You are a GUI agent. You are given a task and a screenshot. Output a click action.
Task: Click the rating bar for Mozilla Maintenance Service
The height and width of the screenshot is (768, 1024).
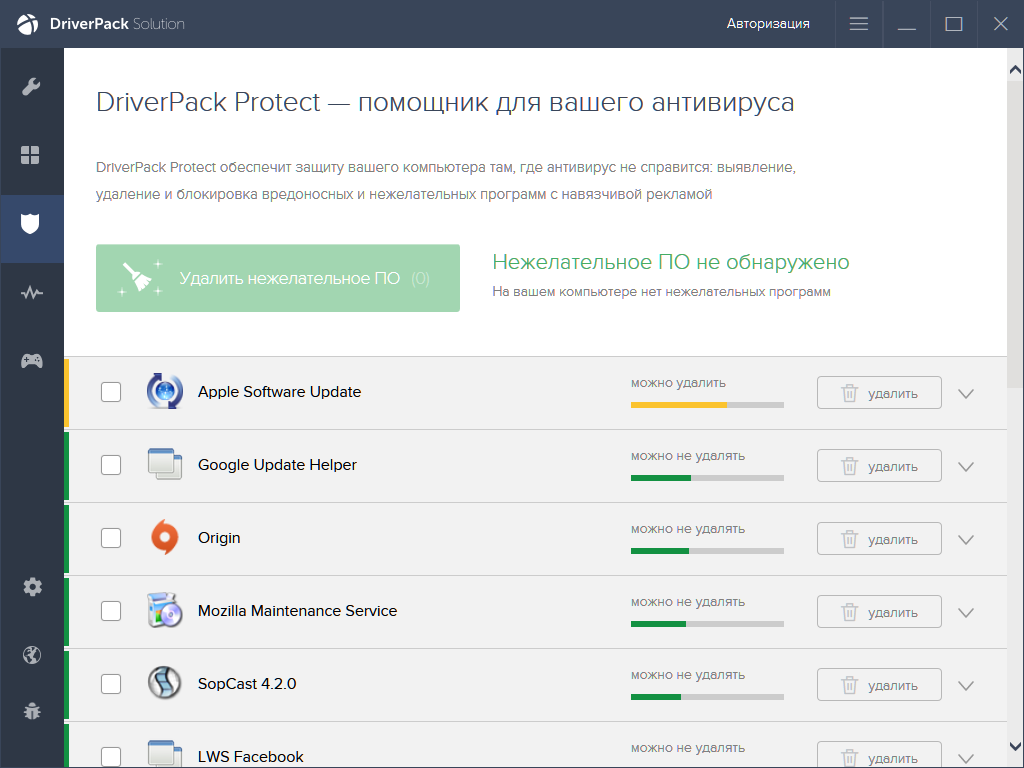[x=707, y=624]
